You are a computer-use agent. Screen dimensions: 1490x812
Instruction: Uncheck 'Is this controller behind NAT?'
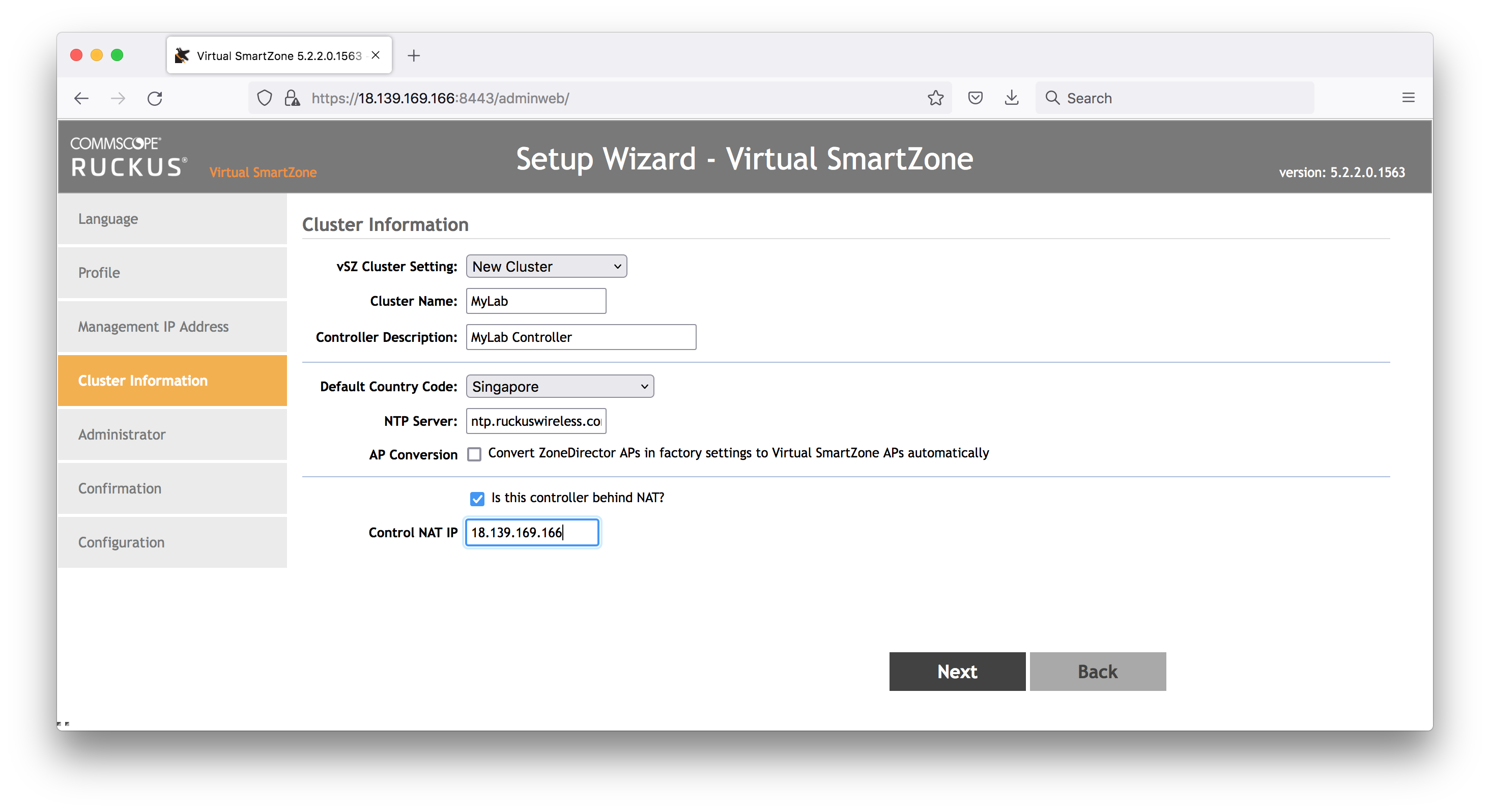(x=477, y=498)
